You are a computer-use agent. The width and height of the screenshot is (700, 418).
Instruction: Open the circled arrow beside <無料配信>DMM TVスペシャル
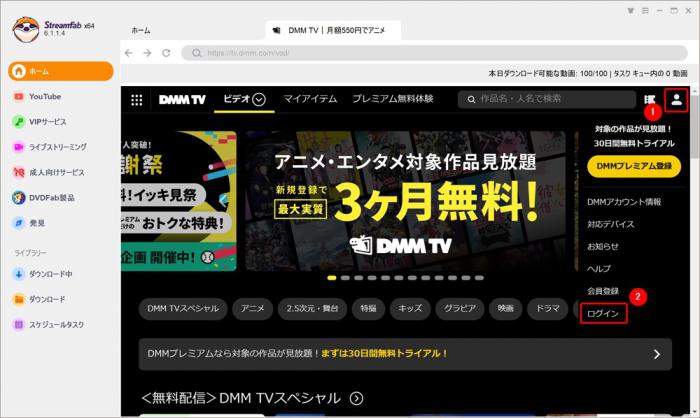pos(356,398)
